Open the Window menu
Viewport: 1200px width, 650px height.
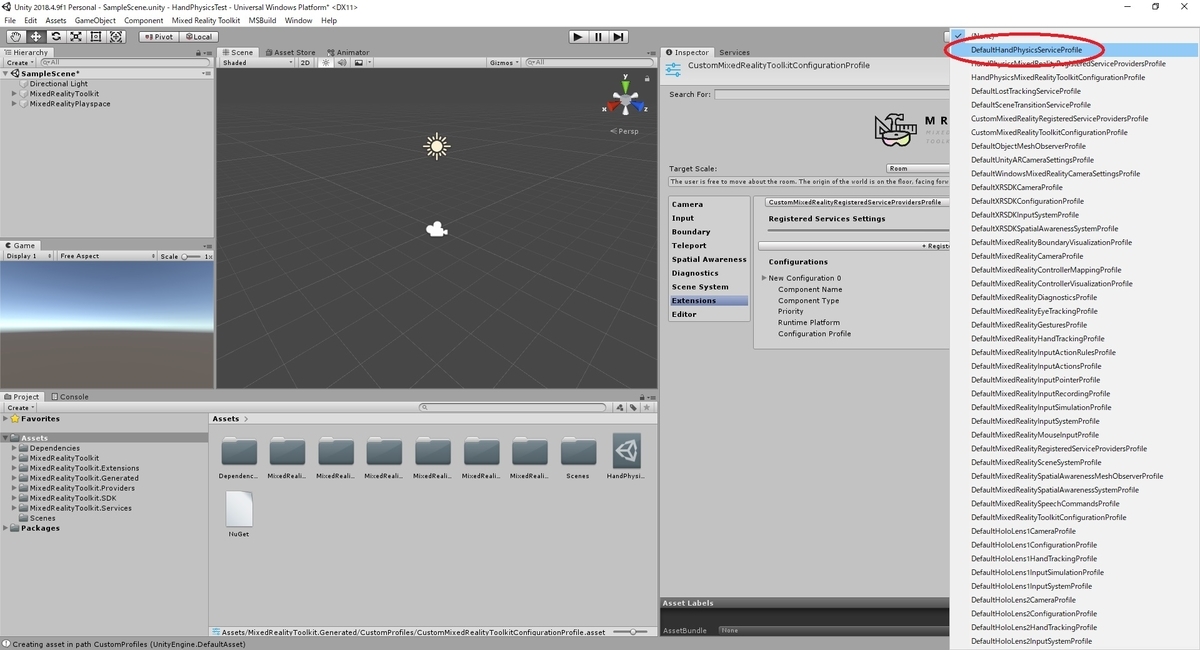pos(298,20)
